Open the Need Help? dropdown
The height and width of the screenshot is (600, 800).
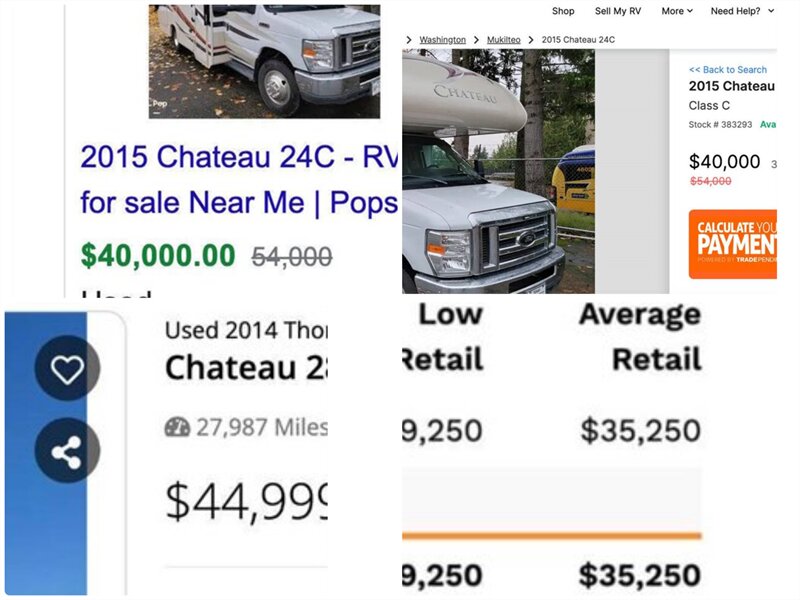[x=742, y=11]
